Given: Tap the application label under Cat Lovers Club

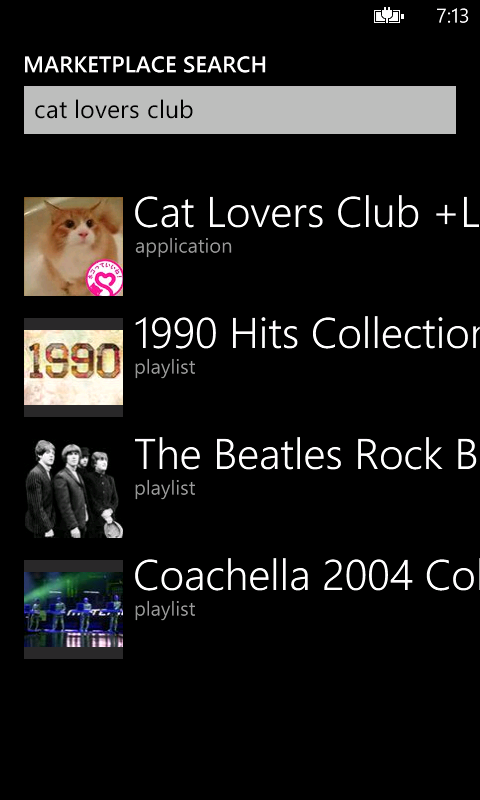Looking at the screenshot, I should [x=184, y=247].
